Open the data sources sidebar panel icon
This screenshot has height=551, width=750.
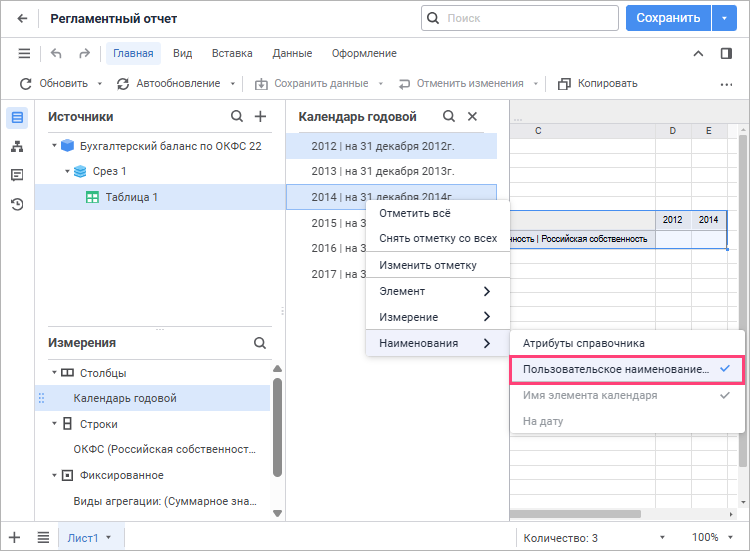pyautogui.click(x=17, y=117)
